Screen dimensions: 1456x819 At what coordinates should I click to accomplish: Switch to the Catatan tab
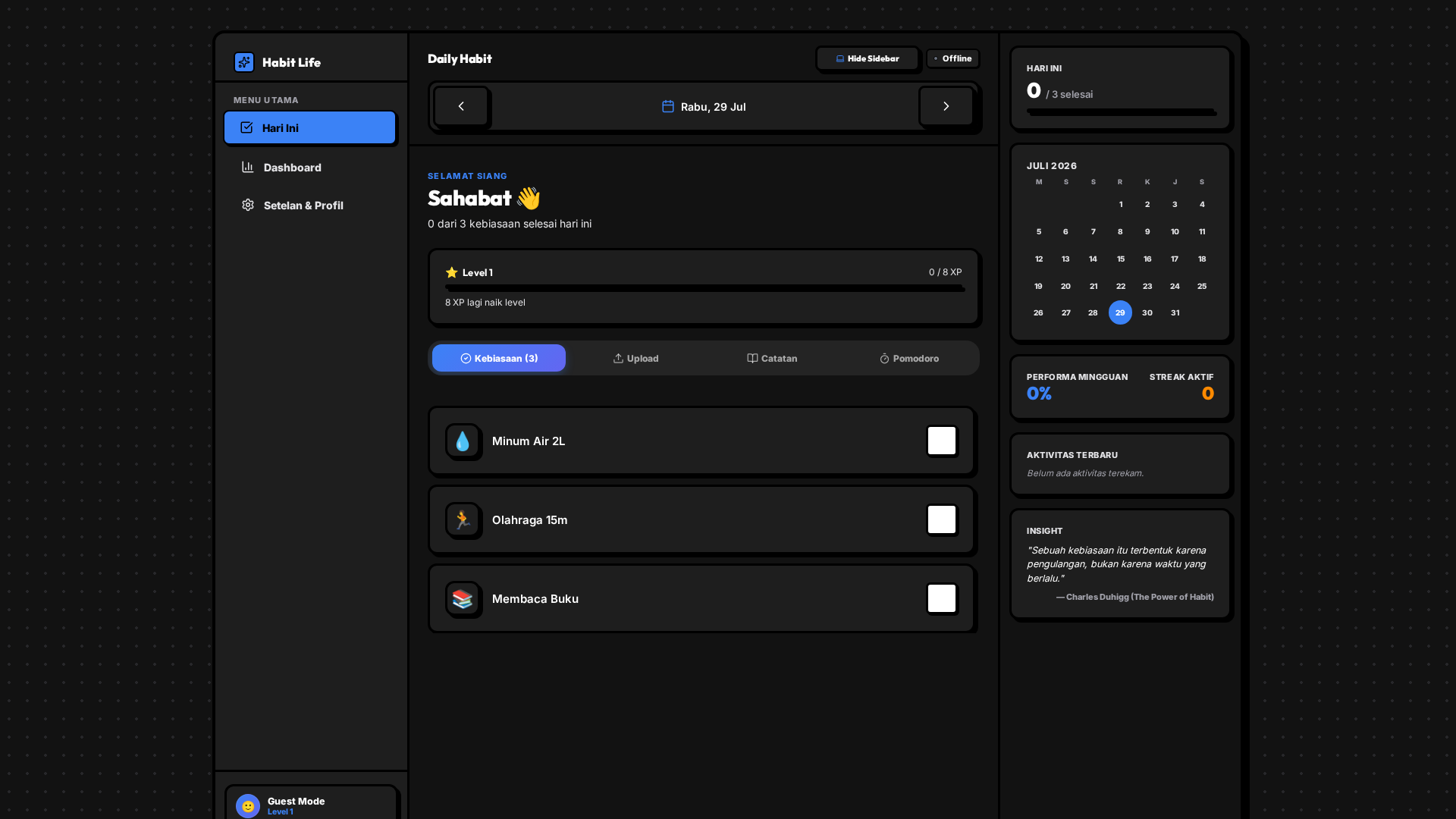[772, 358]
